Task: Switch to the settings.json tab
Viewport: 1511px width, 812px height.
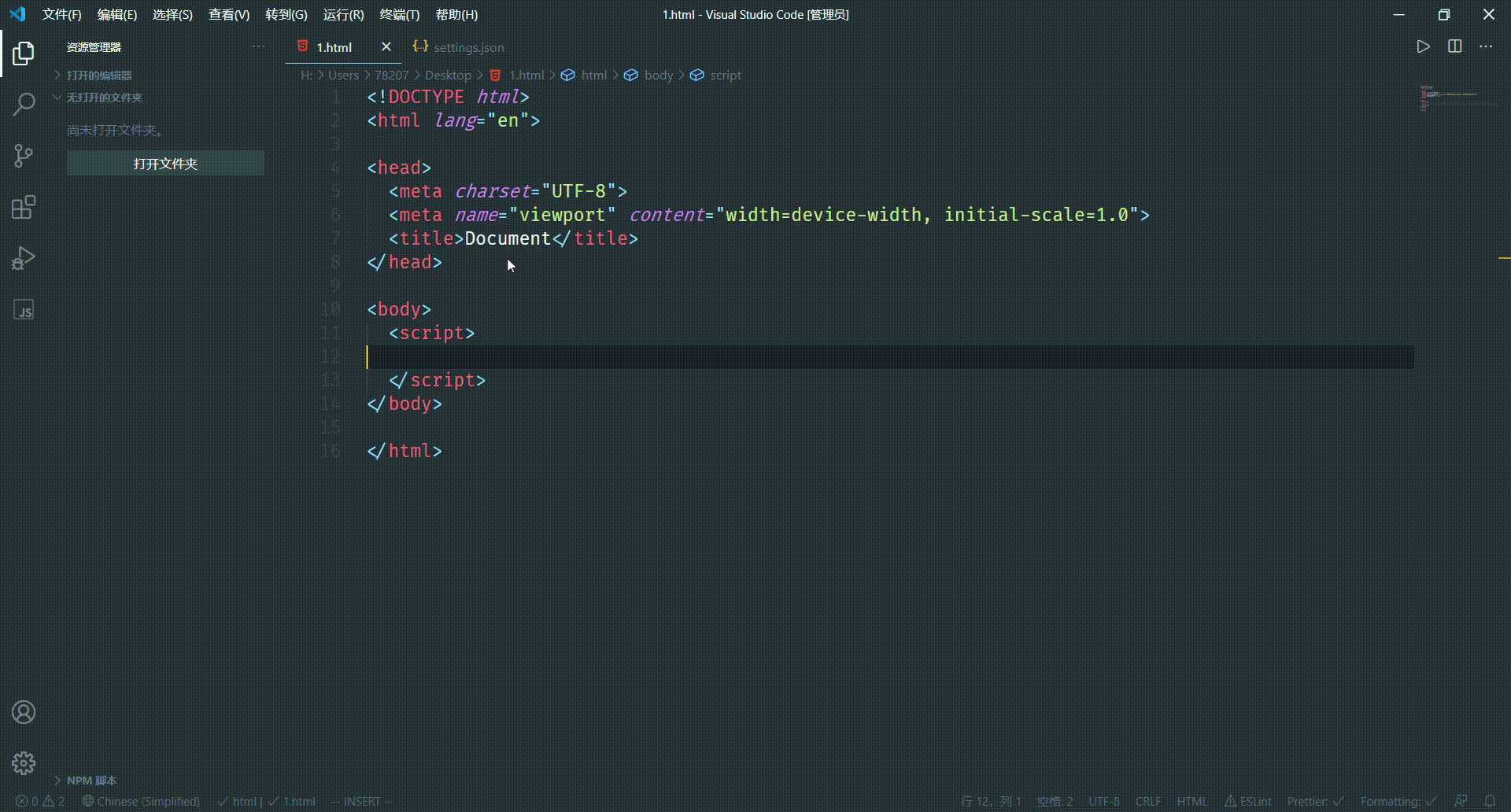Action: click(459, 47)
